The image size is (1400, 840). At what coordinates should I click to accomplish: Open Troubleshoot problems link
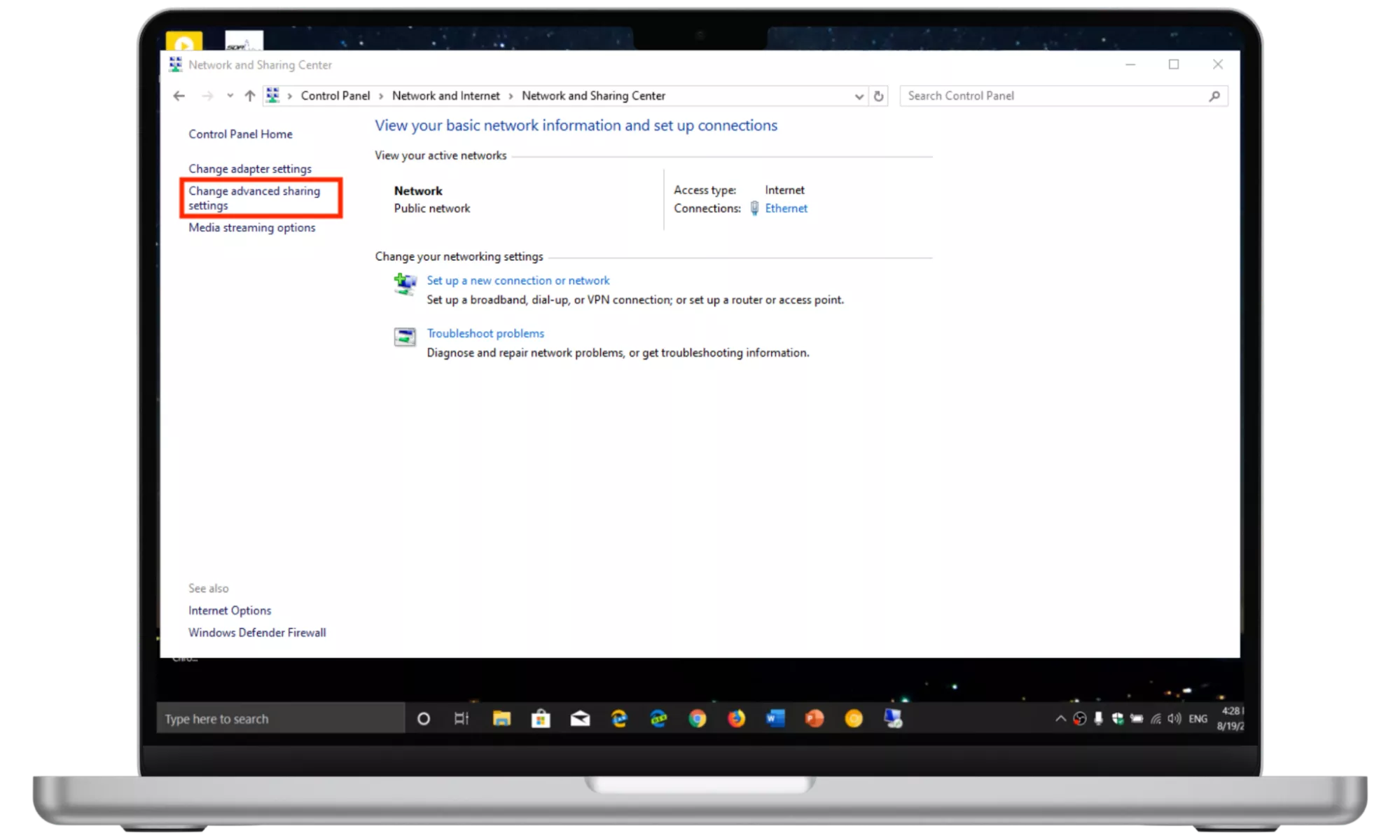[x=485, y=333]
